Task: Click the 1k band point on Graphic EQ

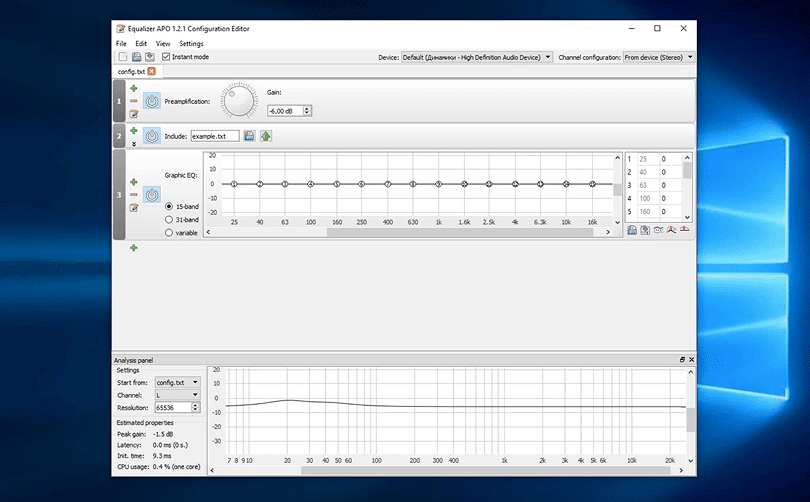Action: point(438,184)
